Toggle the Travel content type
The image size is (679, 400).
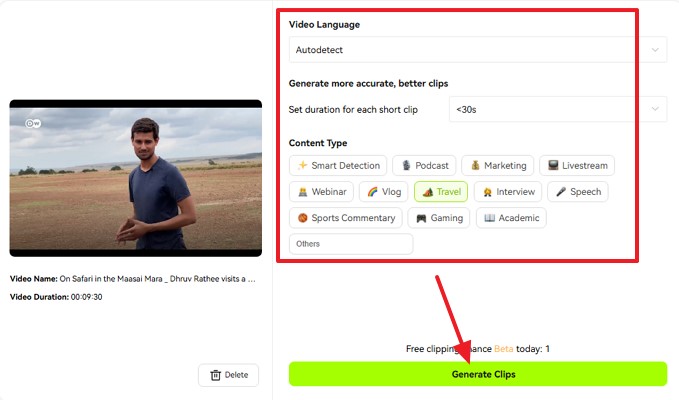[x=441, y=192]
